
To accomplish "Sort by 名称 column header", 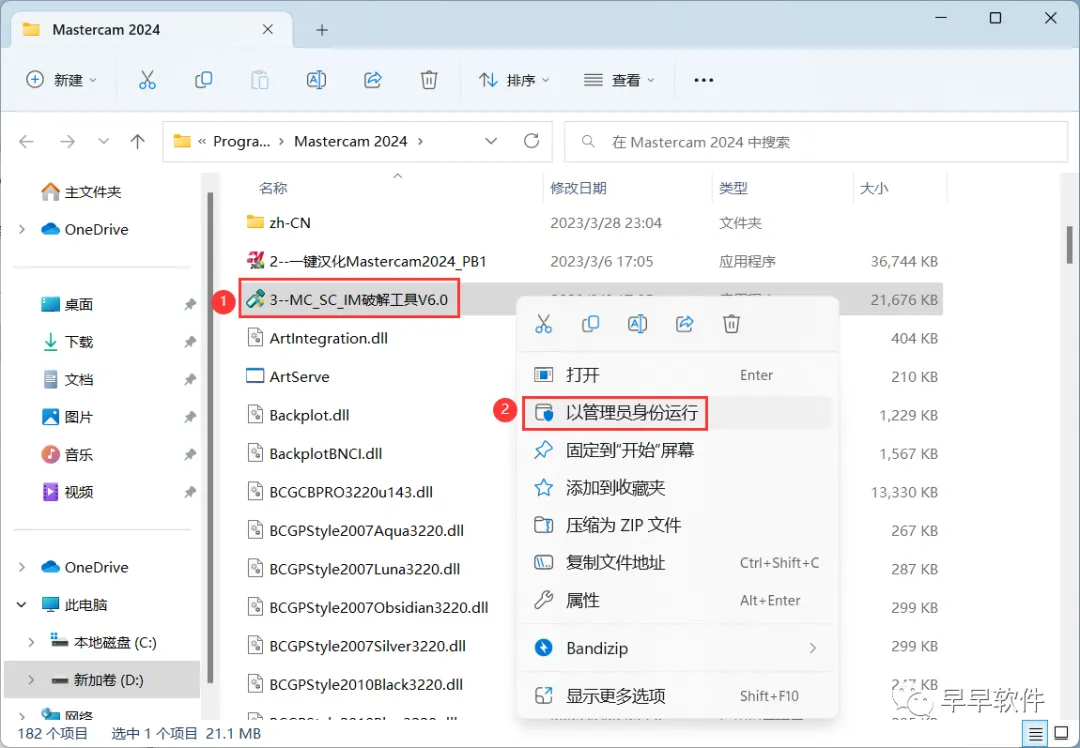I will pyautogui.click(x=273, y=188).
